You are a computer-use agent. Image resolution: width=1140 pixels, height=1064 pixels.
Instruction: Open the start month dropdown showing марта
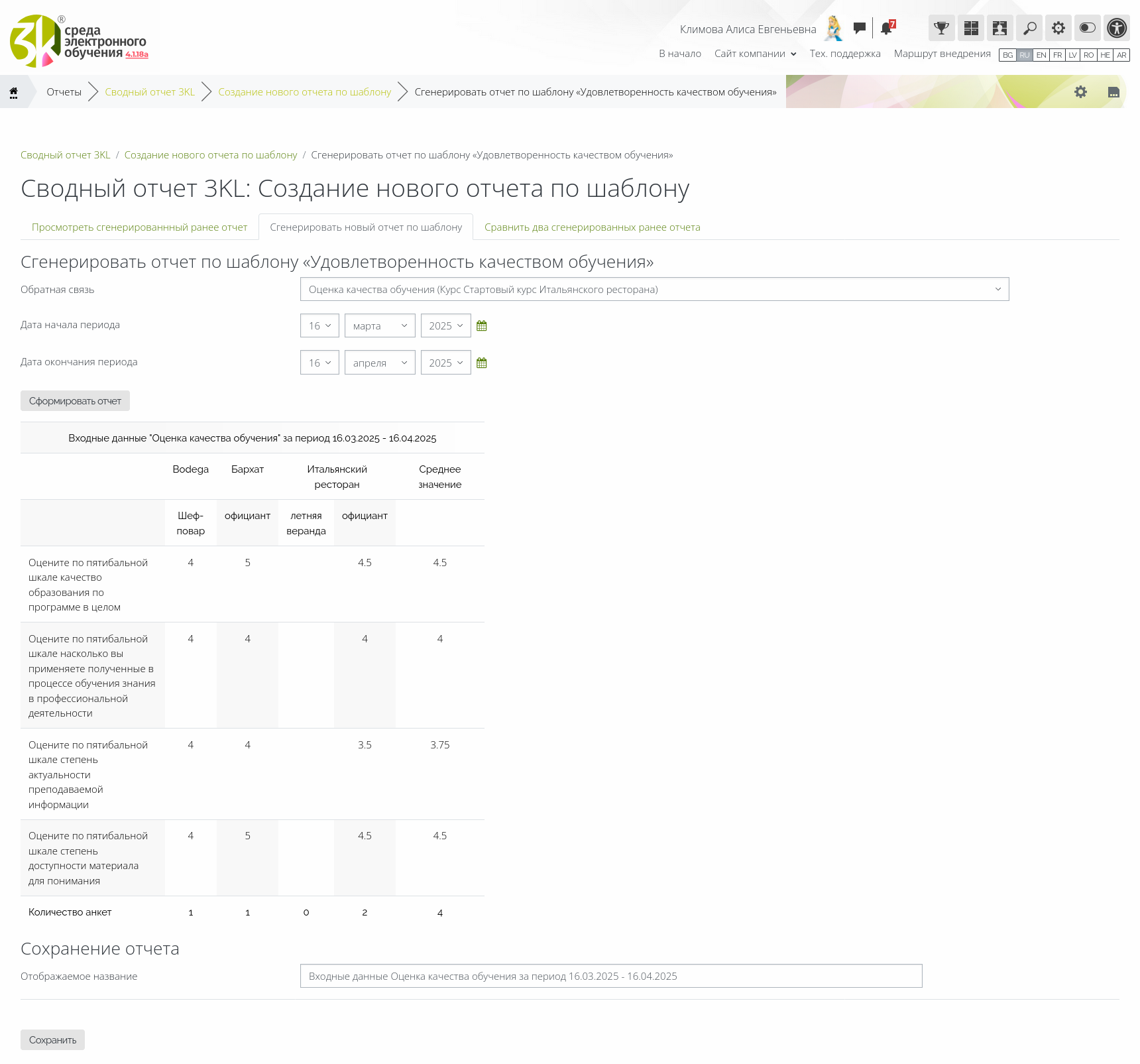tap(380, 326)
